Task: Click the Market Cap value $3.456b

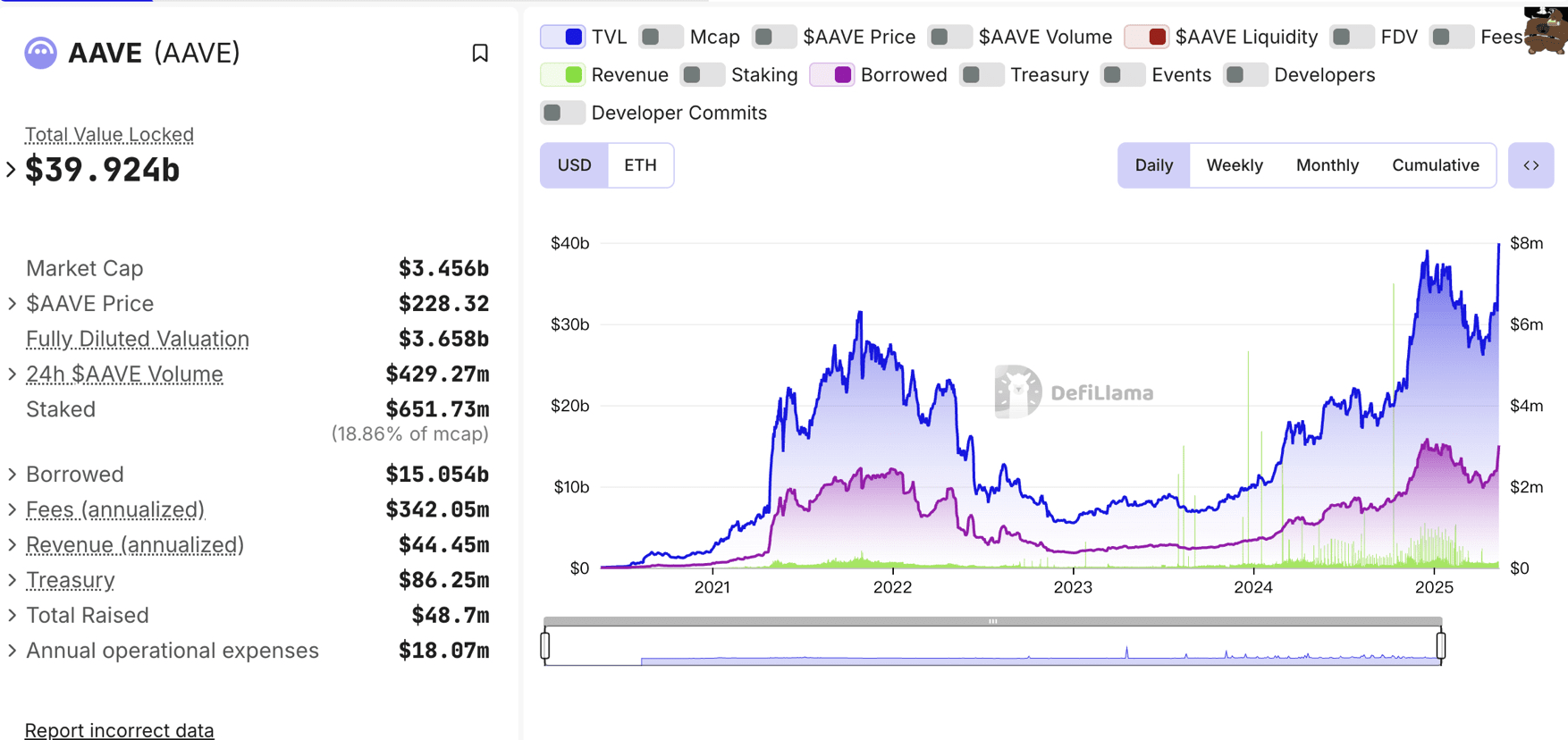Action: (443, 268)
